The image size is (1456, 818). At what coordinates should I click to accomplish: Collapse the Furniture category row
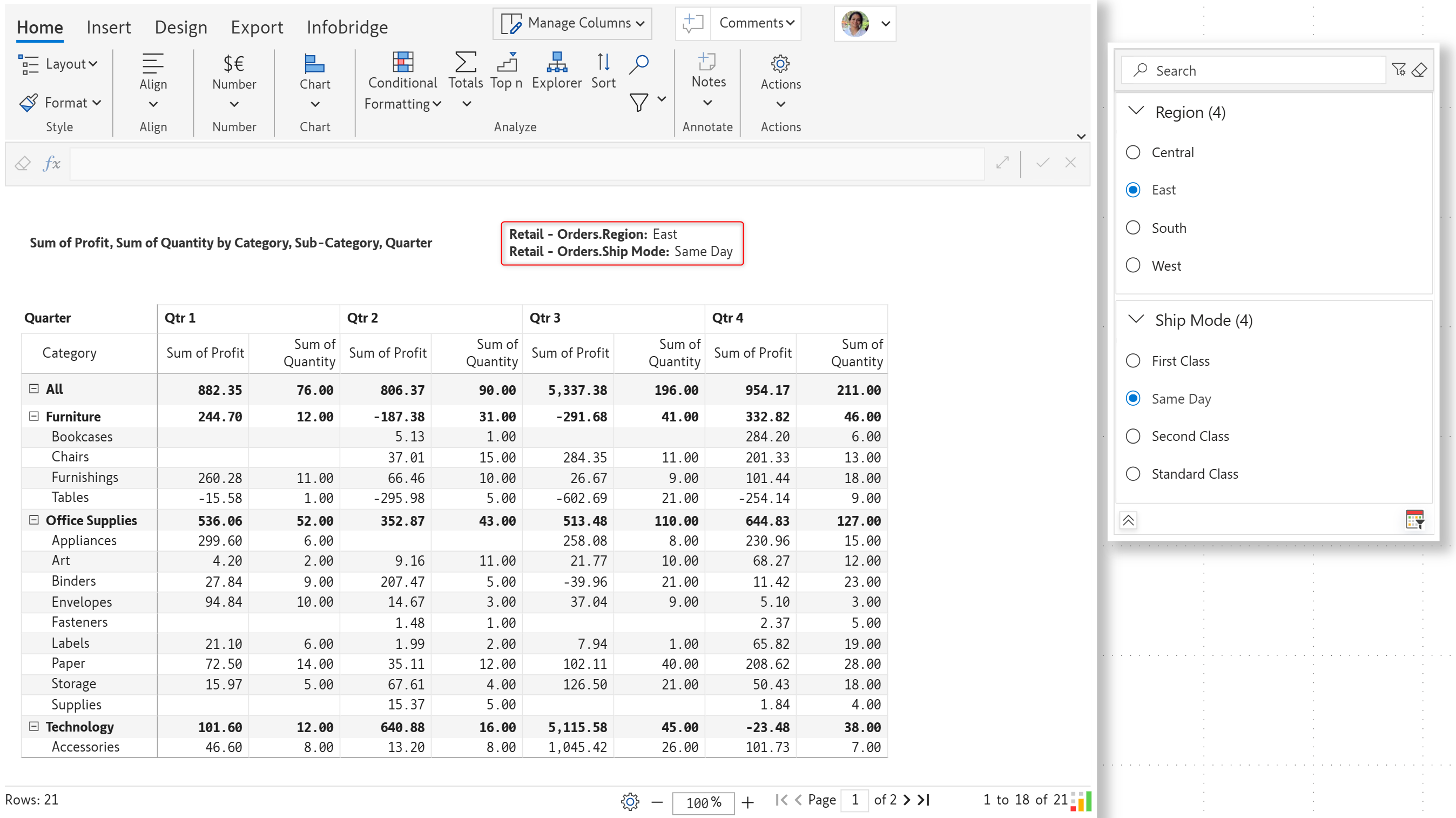click(x=34, y=416)
